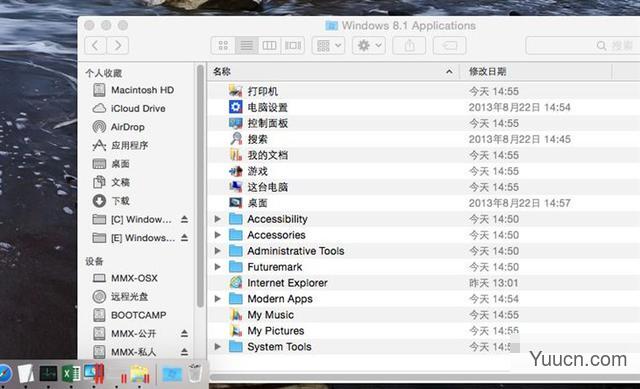Open the arrange-by dropdown
Image resolution: width=640 pixels, height=389 pixels.
(329, 45)
